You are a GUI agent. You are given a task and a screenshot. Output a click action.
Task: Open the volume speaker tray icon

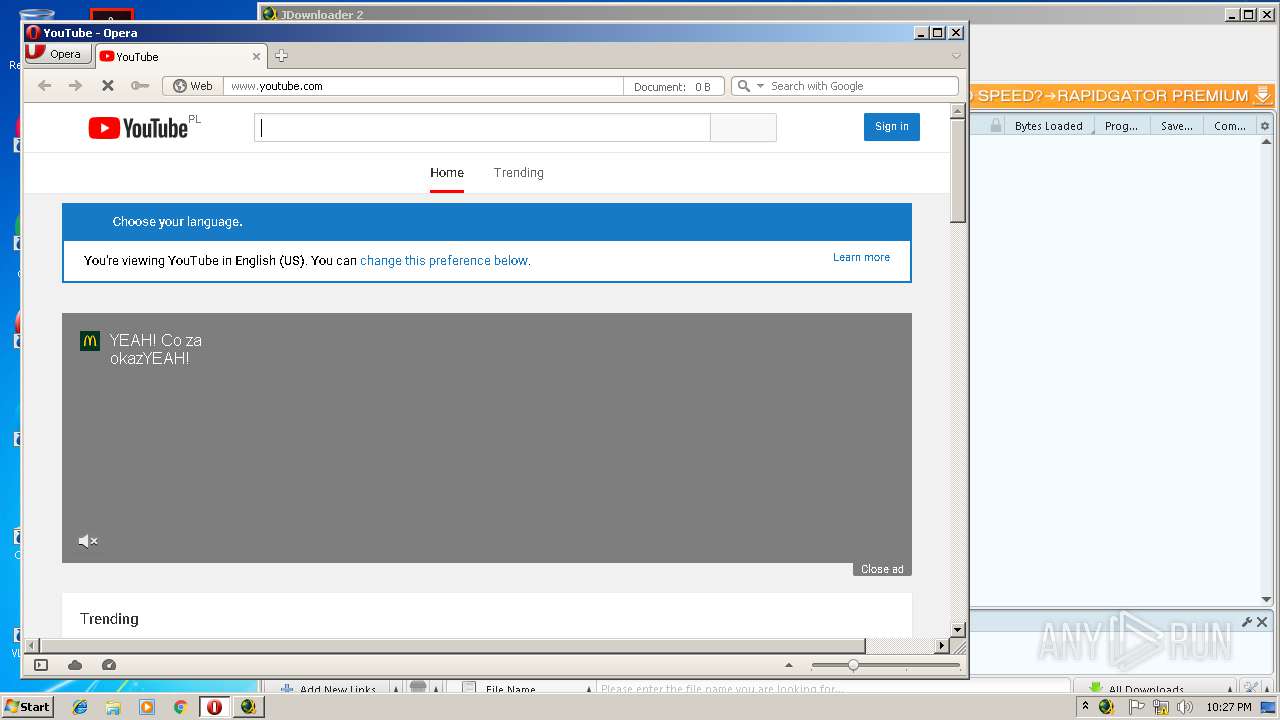1184,707
